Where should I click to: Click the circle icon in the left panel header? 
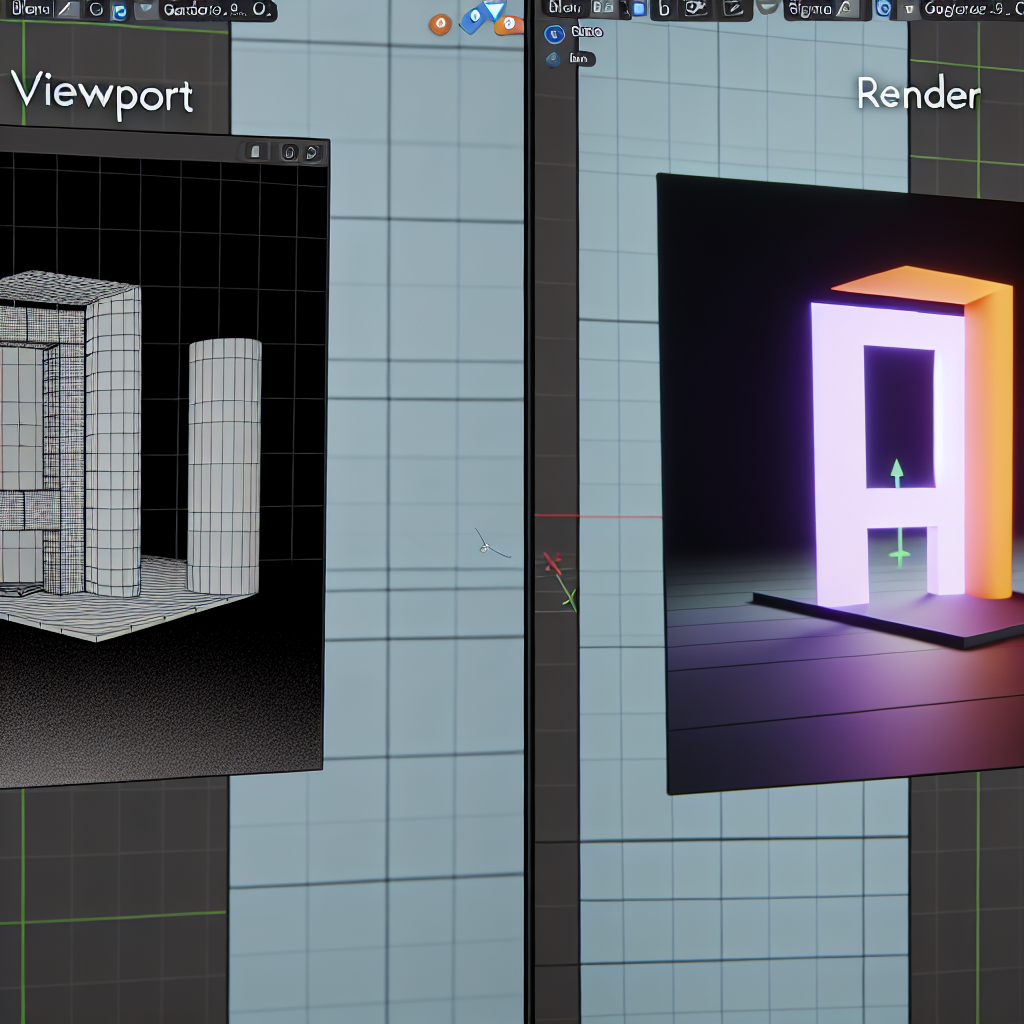click(95, 11)
